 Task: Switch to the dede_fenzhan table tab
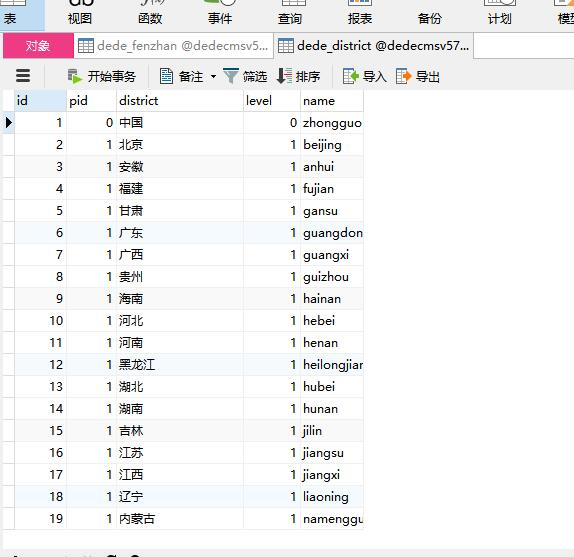(174, 46)
